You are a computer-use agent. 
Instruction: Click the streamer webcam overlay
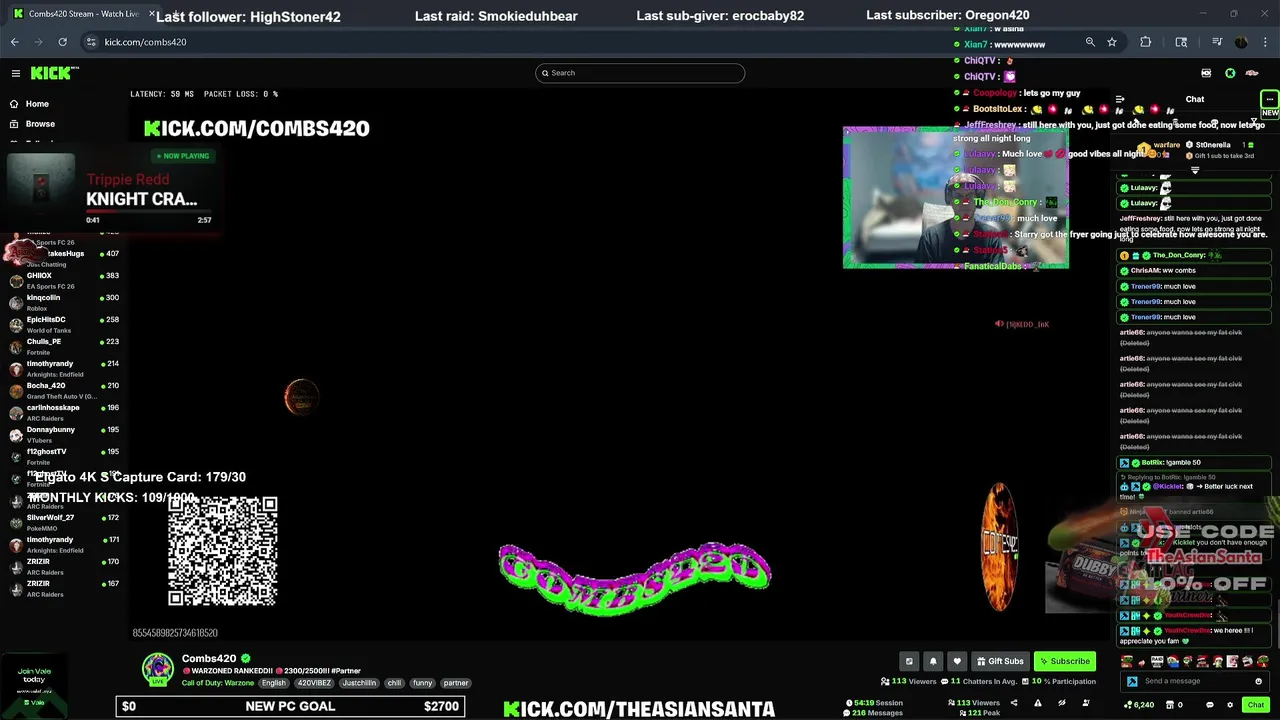tap(956, 197)
